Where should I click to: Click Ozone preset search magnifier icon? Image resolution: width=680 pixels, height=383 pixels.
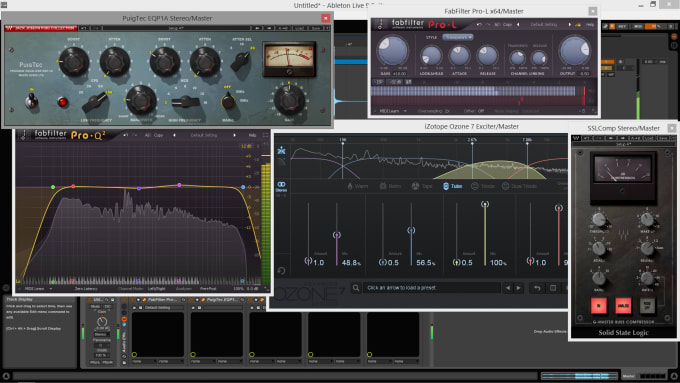(x=356, y=288)
